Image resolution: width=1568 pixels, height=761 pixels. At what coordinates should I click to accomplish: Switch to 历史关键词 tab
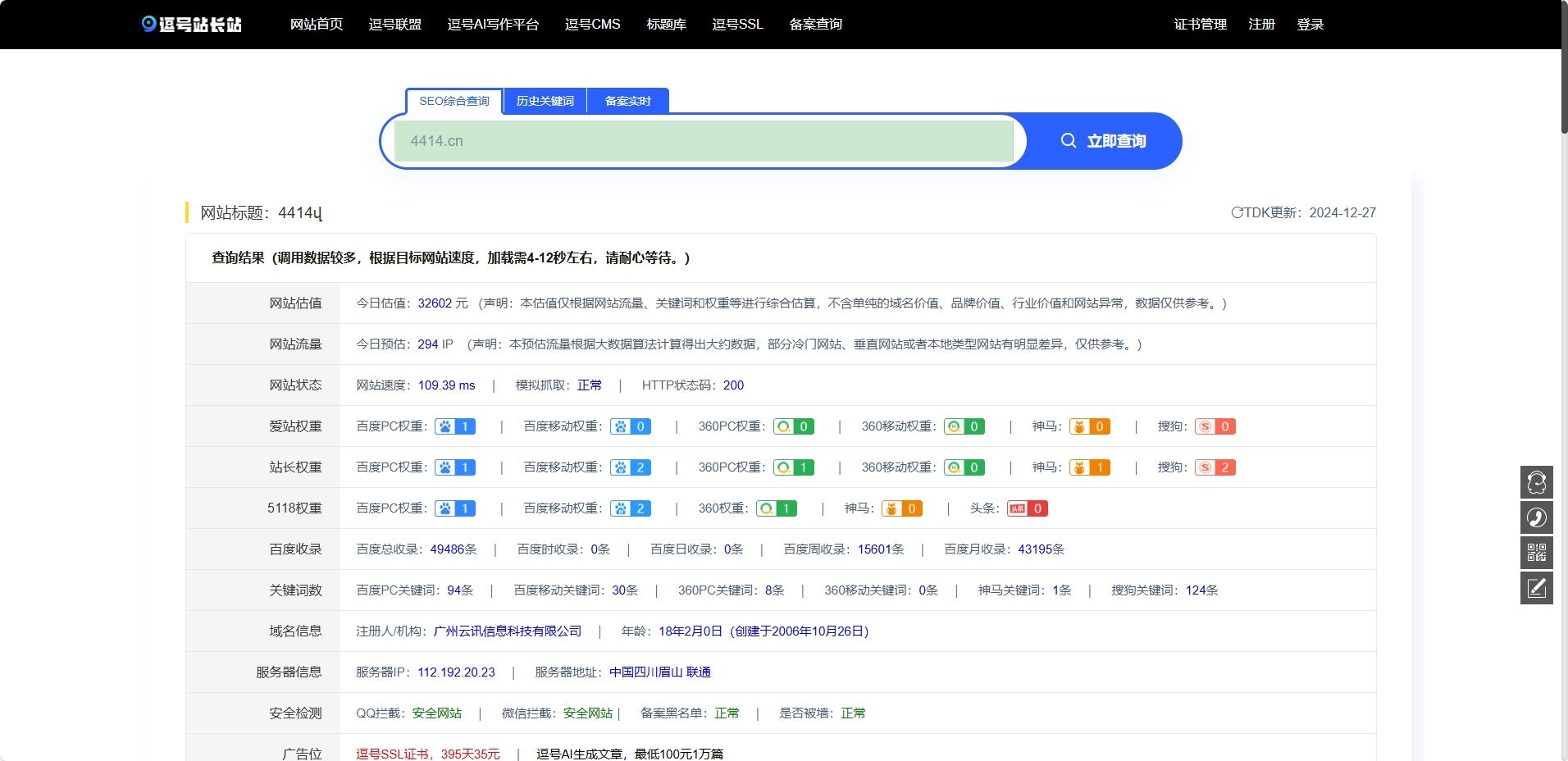tap(545, 101)
